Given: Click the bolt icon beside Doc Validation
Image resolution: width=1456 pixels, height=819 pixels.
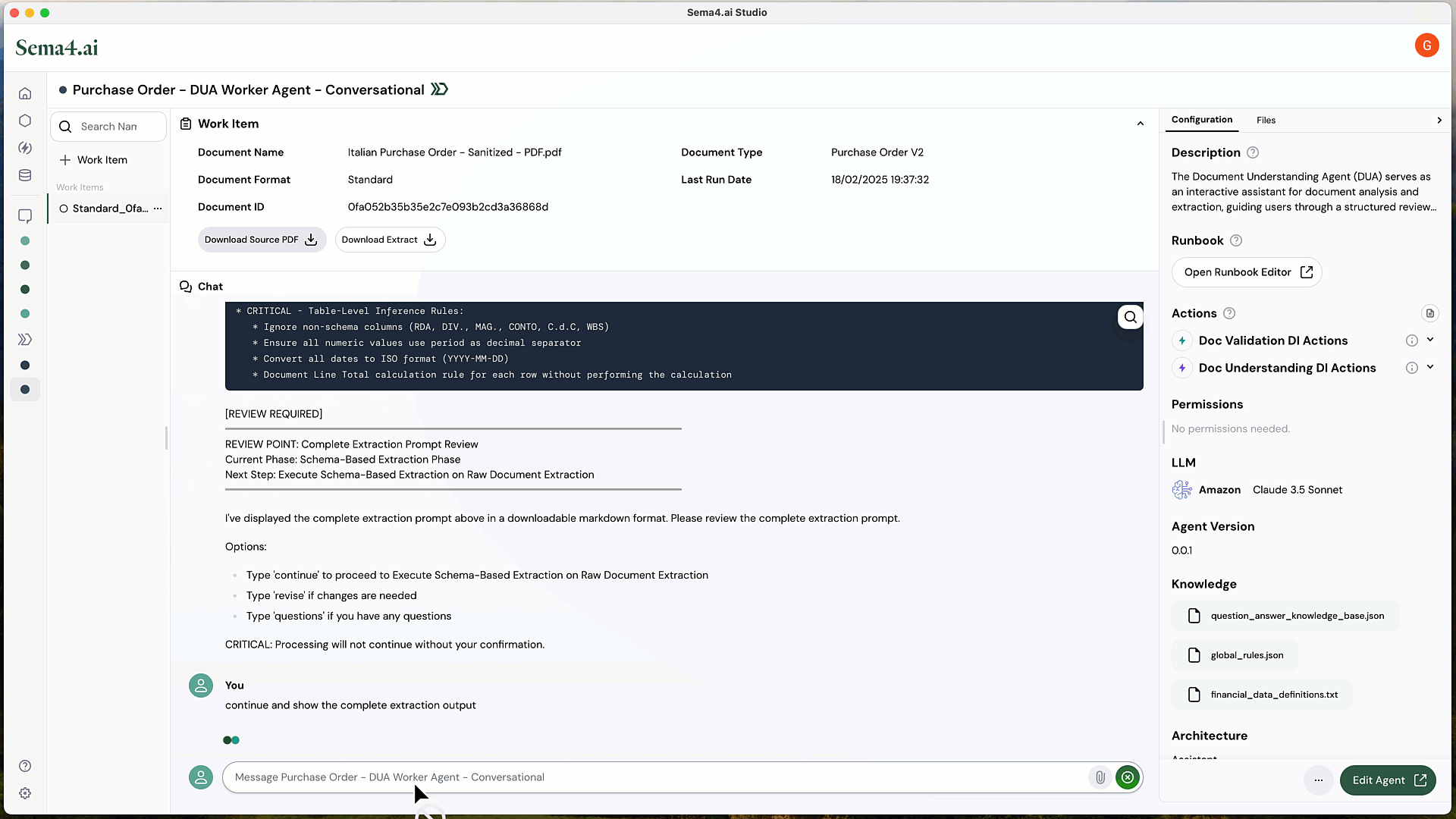Looking at the screenshot, I should pyautogui.click(x=1182, y=340).
